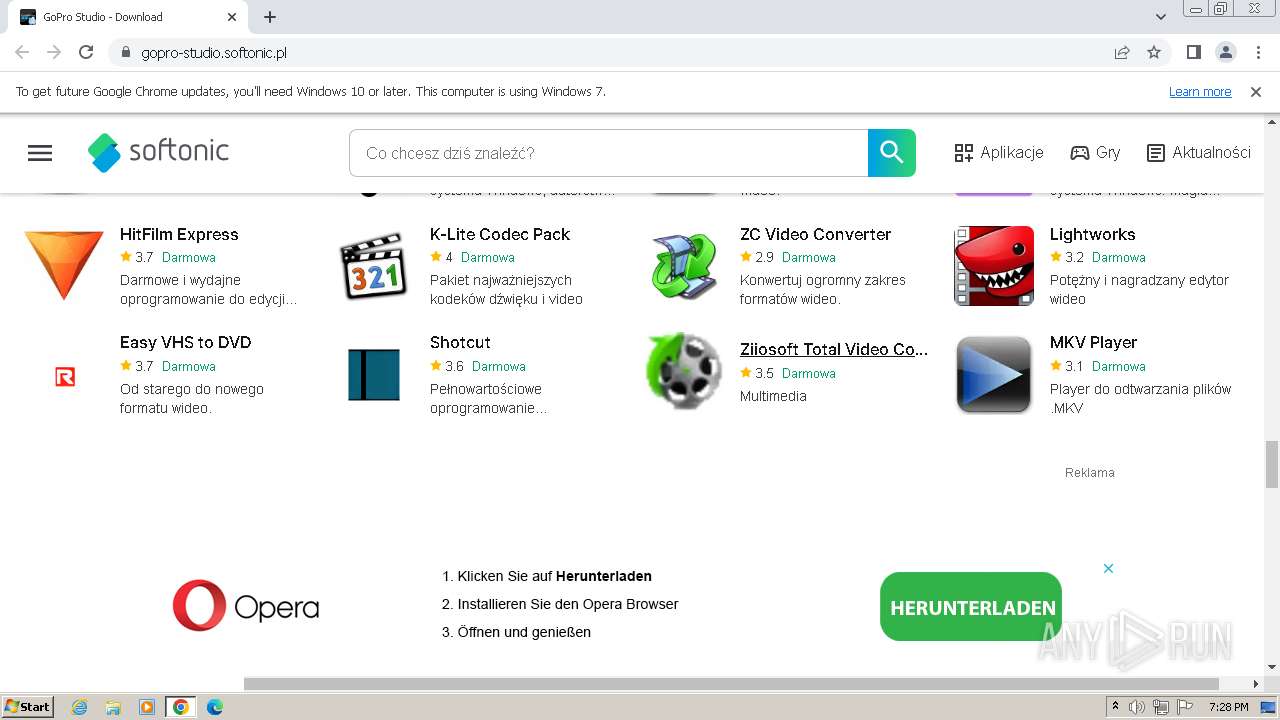
Task: Close the Opera advertisement with X
Action: [1108, 568]
